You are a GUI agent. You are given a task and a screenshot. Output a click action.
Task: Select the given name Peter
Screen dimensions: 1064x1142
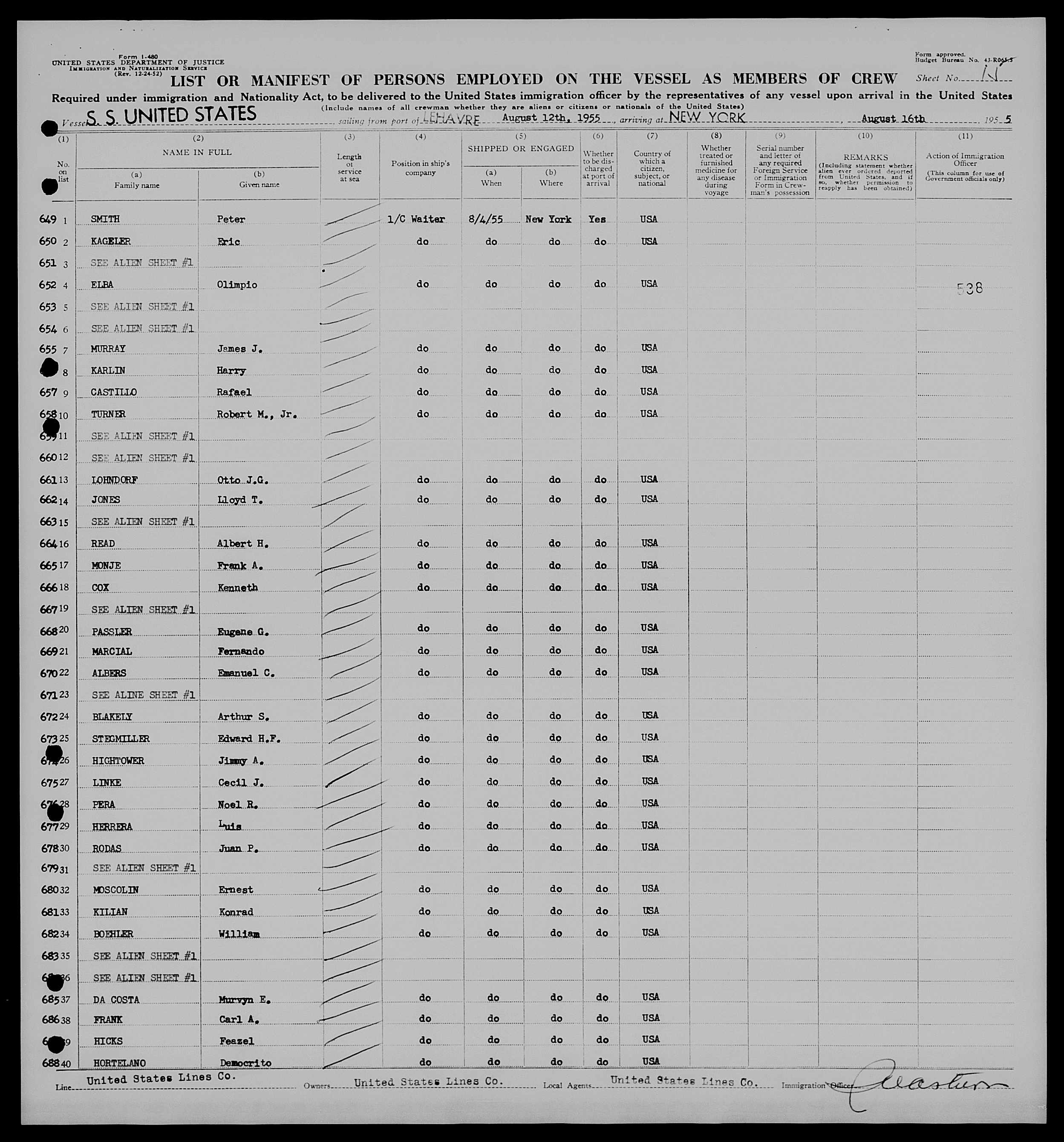pos(231,220)
